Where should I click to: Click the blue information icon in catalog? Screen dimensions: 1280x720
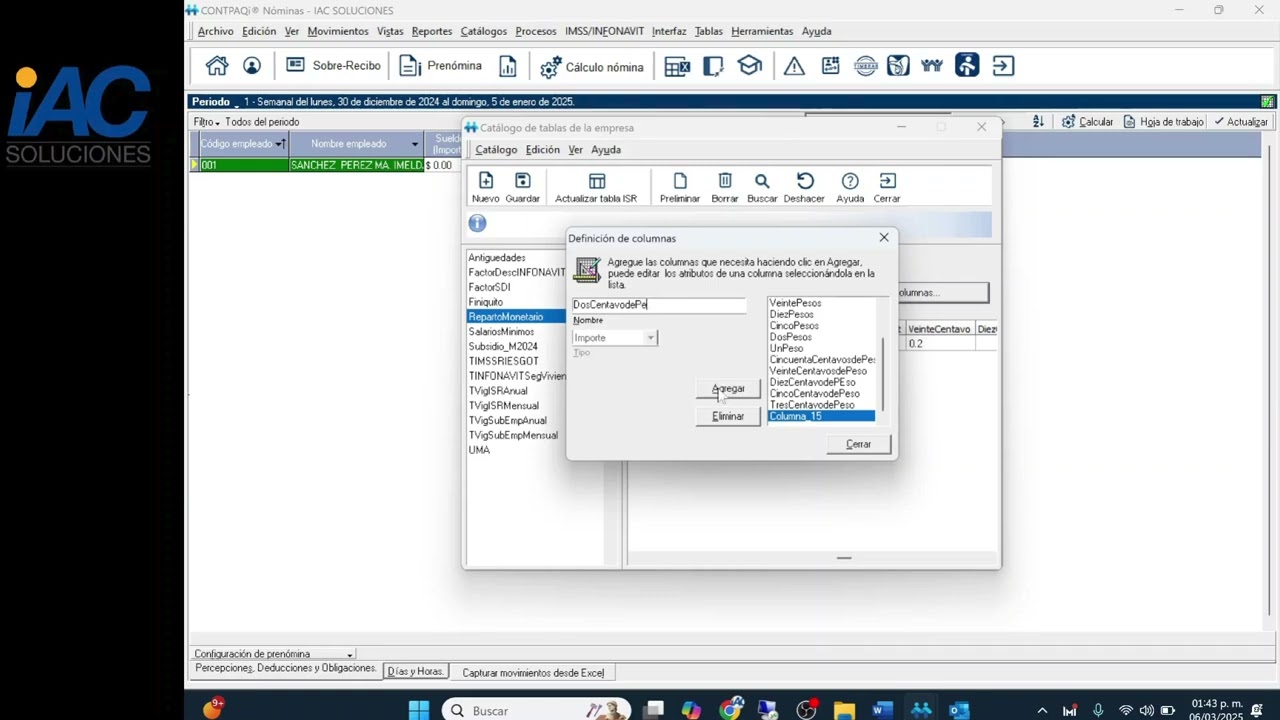477,223
